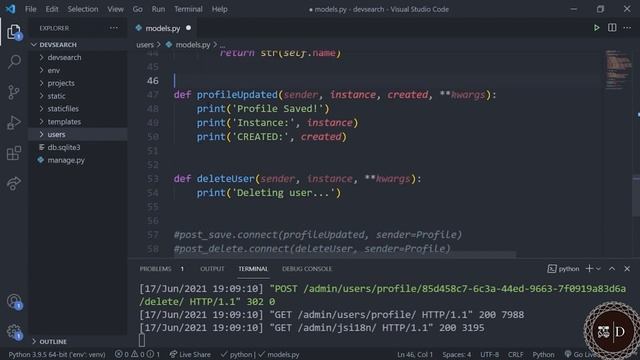This screenshot has width=640, height=360.
Task: Switch to the DEBUG CONSOLE tab
Action: 307,269
